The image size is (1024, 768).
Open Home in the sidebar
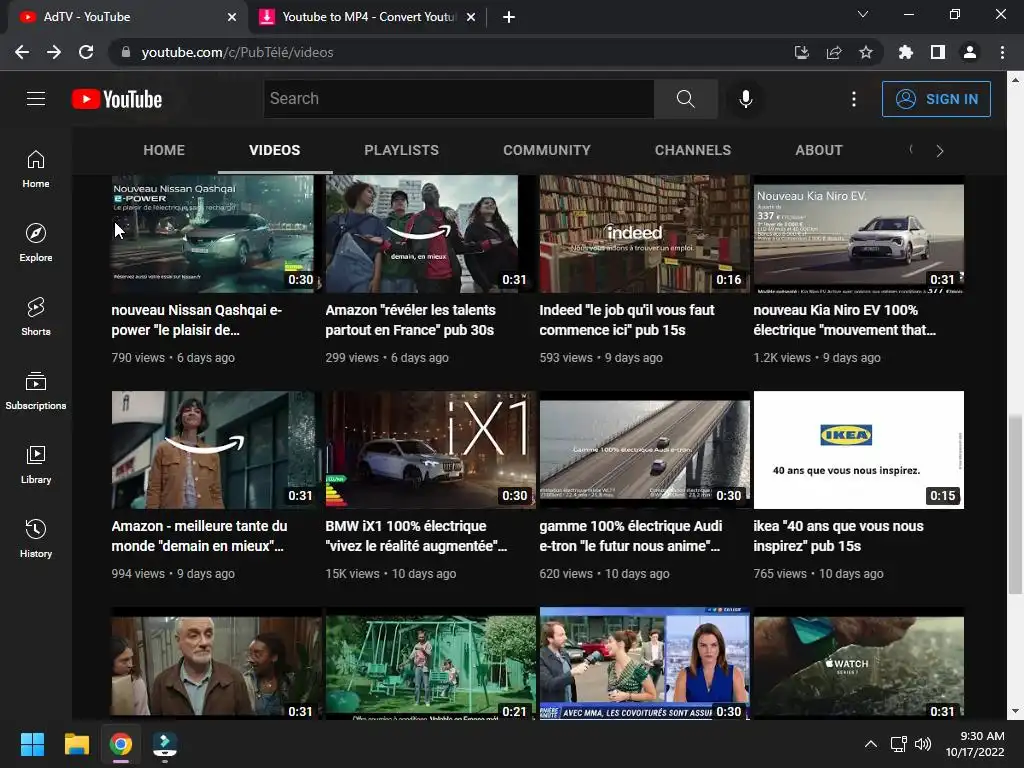point(36,169)
